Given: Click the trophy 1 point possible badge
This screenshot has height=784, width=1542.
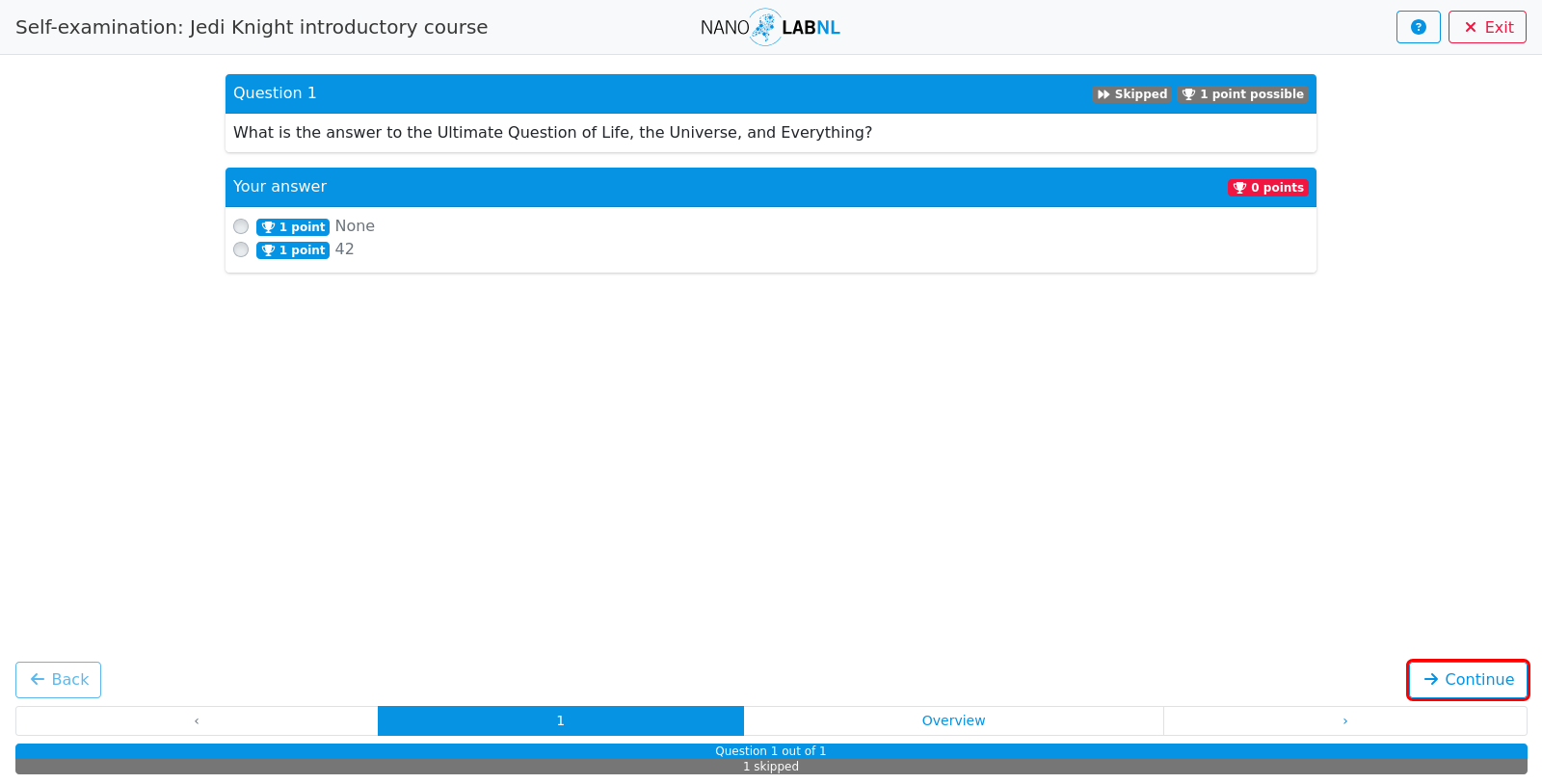Looking at the screenshot, I should click(x=1243, y=94).
